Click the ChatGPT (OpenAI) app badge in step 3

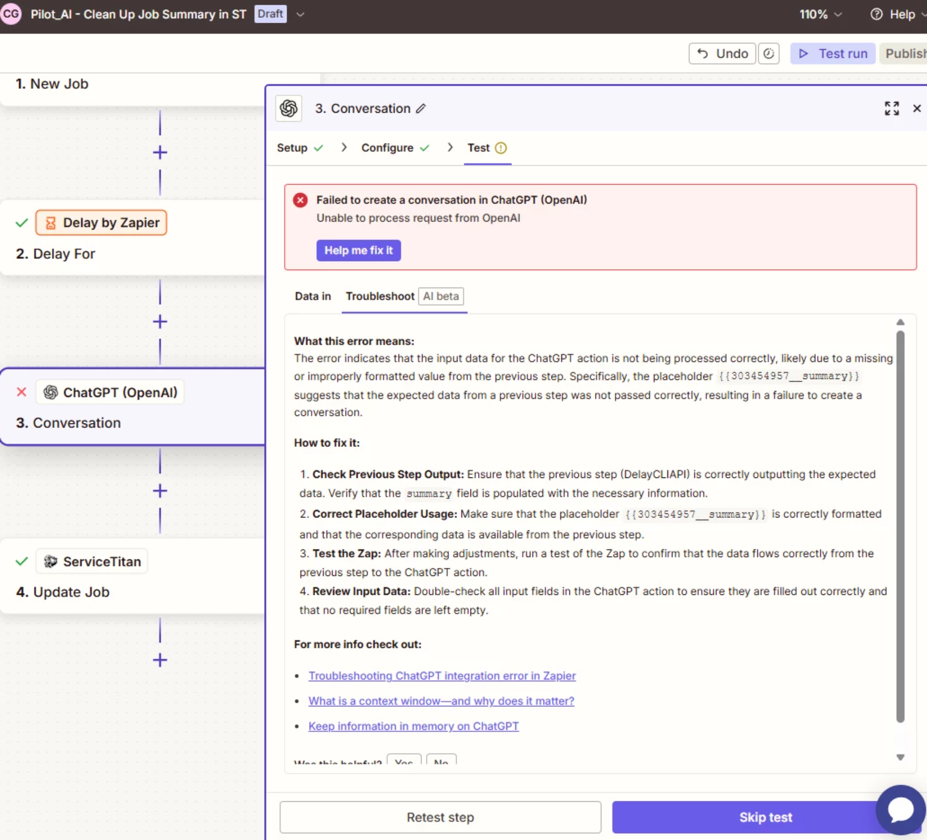coord(110,393)
